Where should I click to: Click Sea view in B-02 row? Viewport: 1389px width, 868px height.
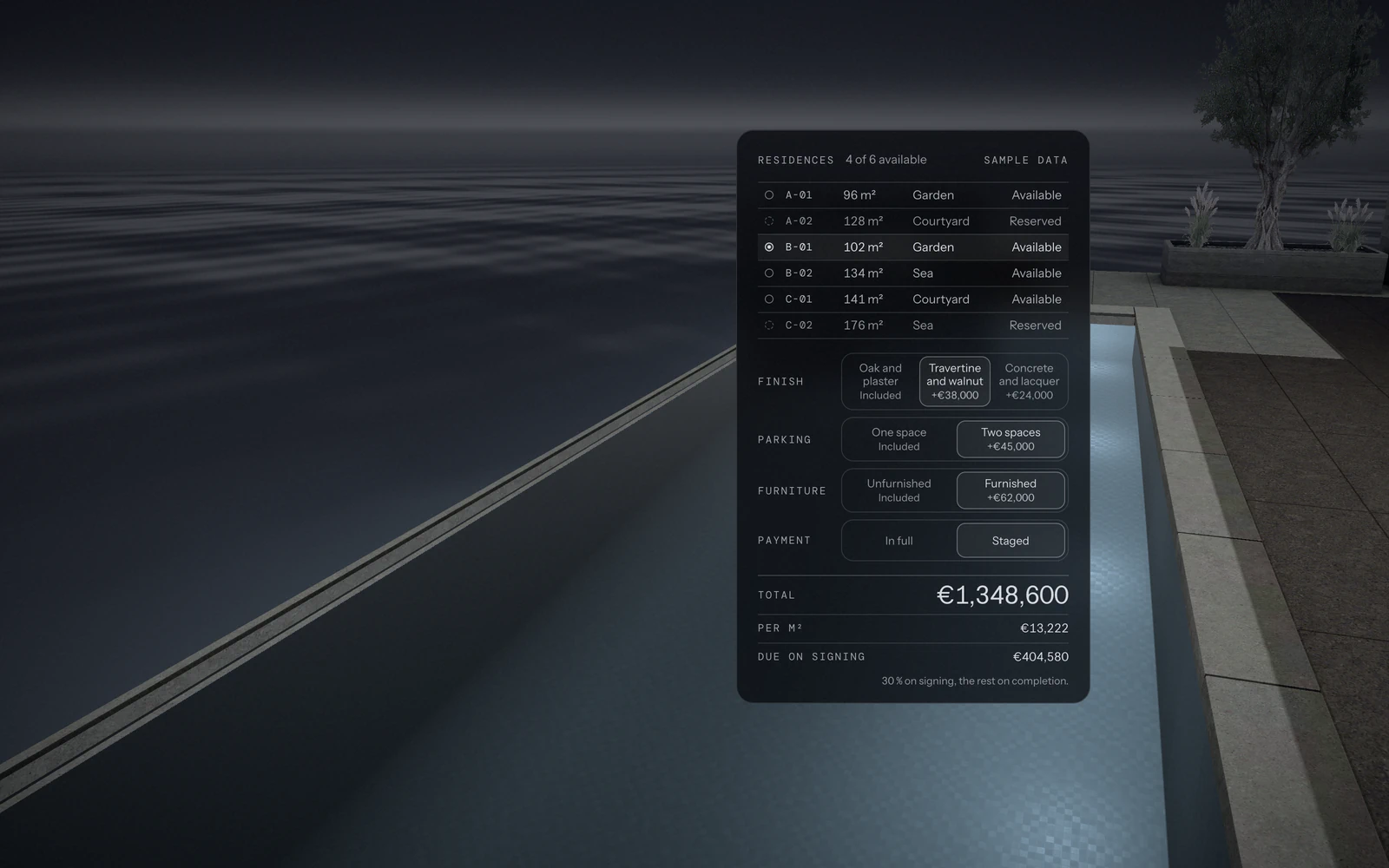point(923,273)
